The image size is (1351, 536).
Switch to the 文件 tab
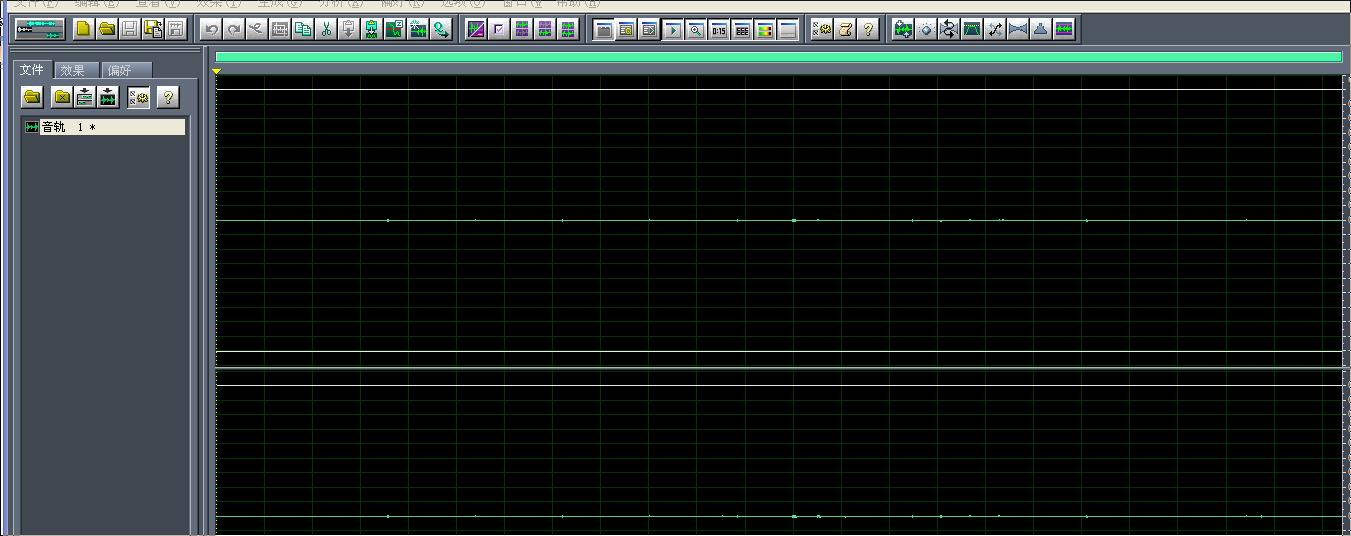(33, 70)
